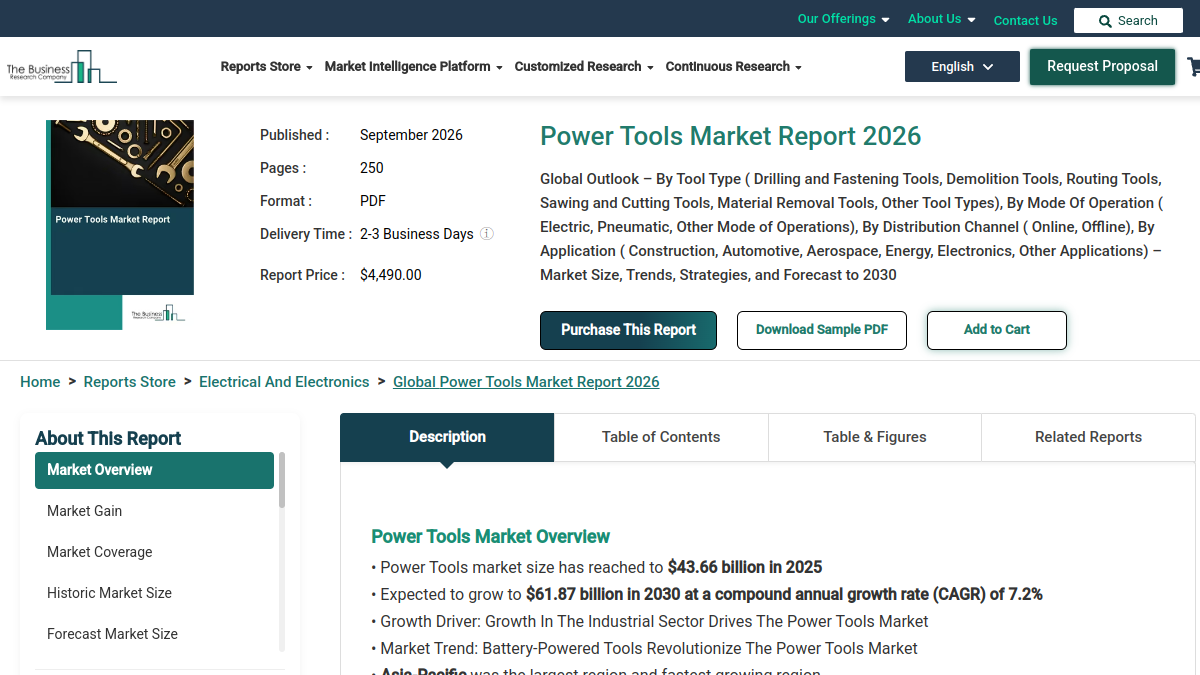Select the Description tab
Viewport: 1200px width, 675px height.
(x=447, y=437)
